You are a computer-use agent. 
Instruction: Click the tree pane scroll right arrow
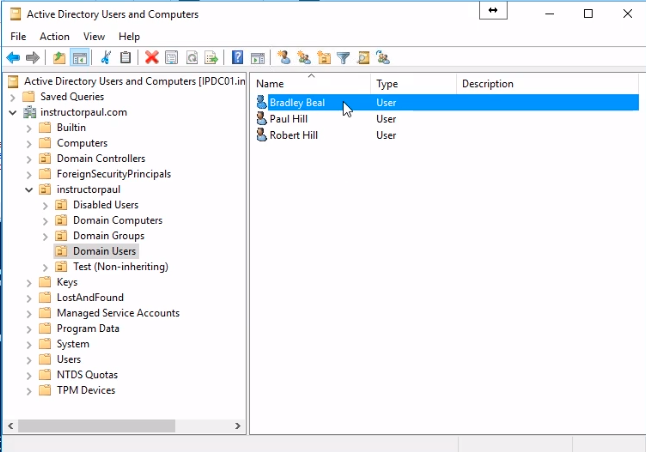(237, 426)
